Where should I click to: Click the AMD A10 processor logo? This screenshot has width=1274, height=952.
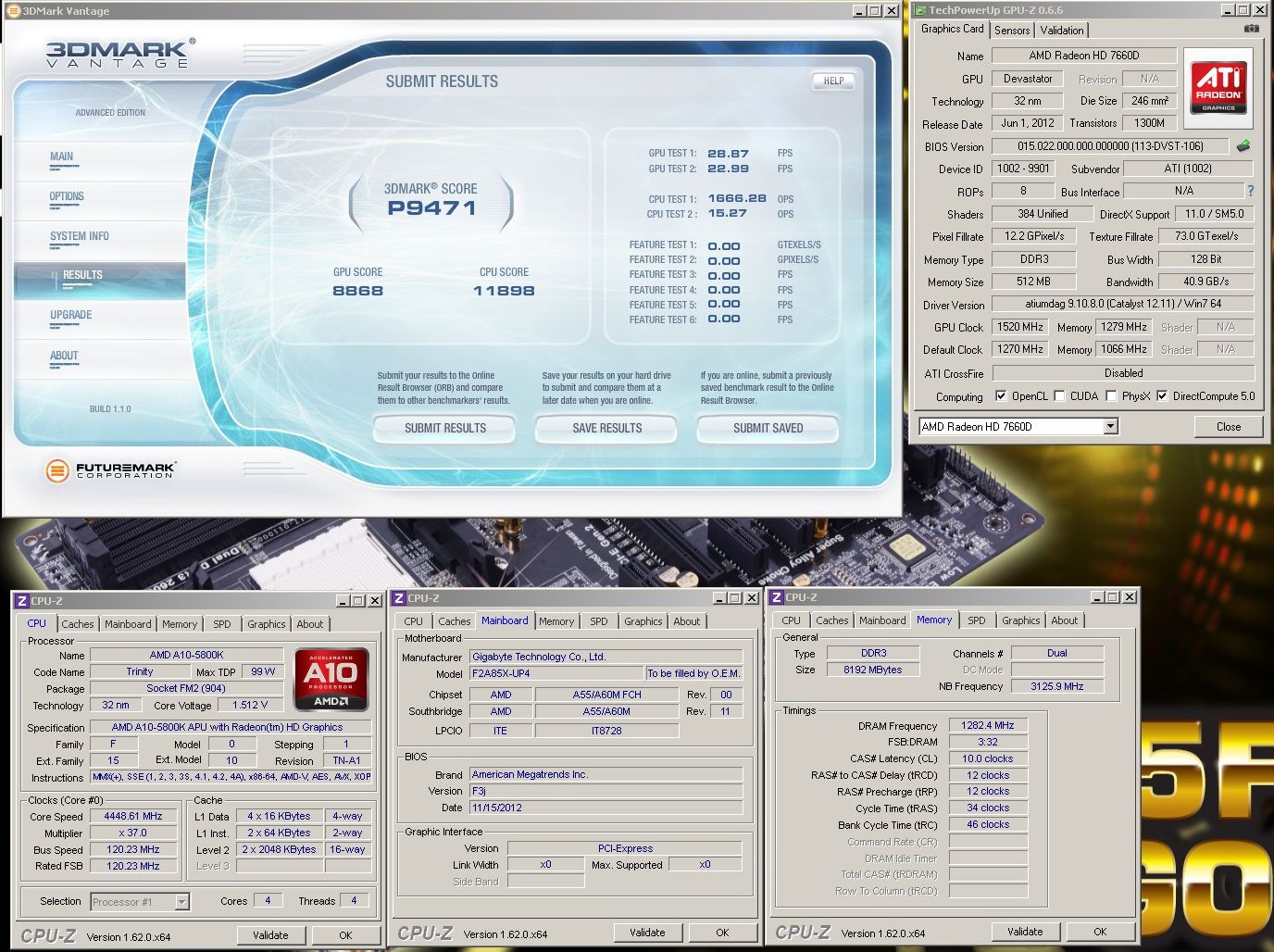(331, 679)
